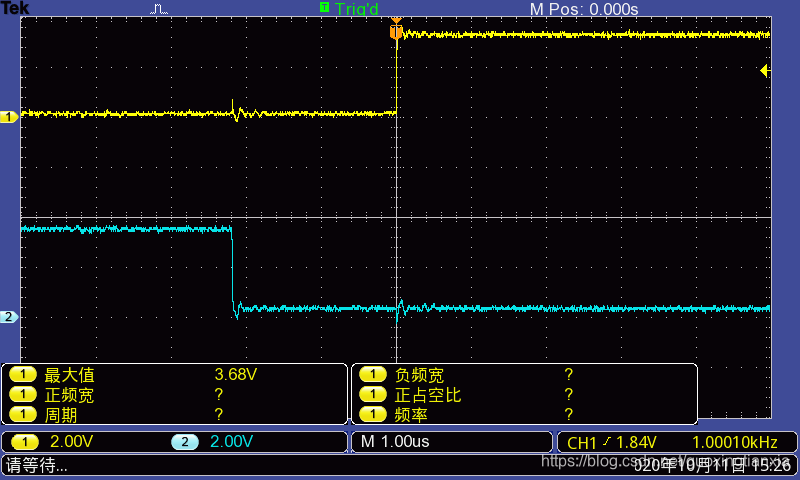Click the 负频宽 measurement label

[x=419, y=375]
